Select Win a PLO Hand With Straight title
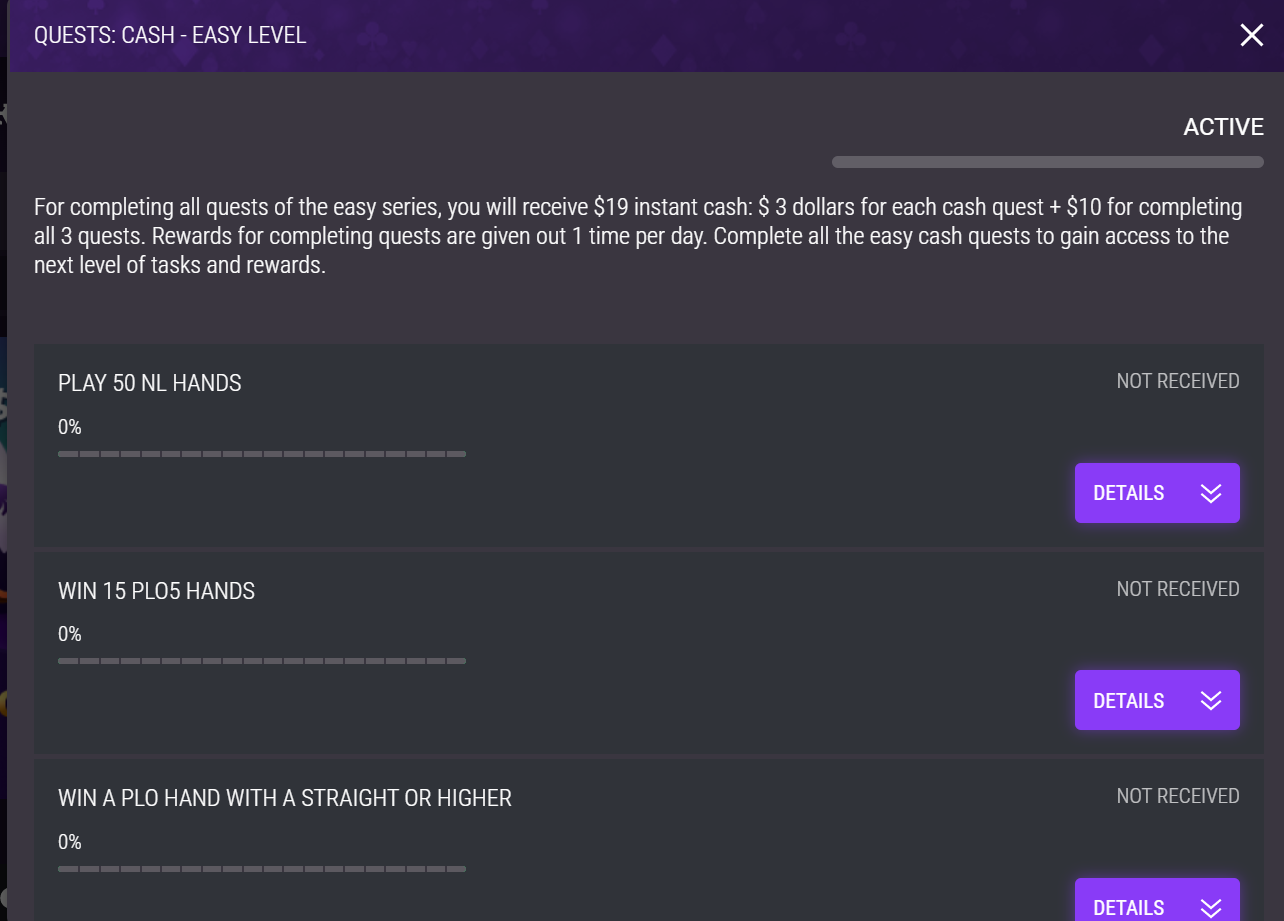This screenshot has height=921, width=1284. 285,798
